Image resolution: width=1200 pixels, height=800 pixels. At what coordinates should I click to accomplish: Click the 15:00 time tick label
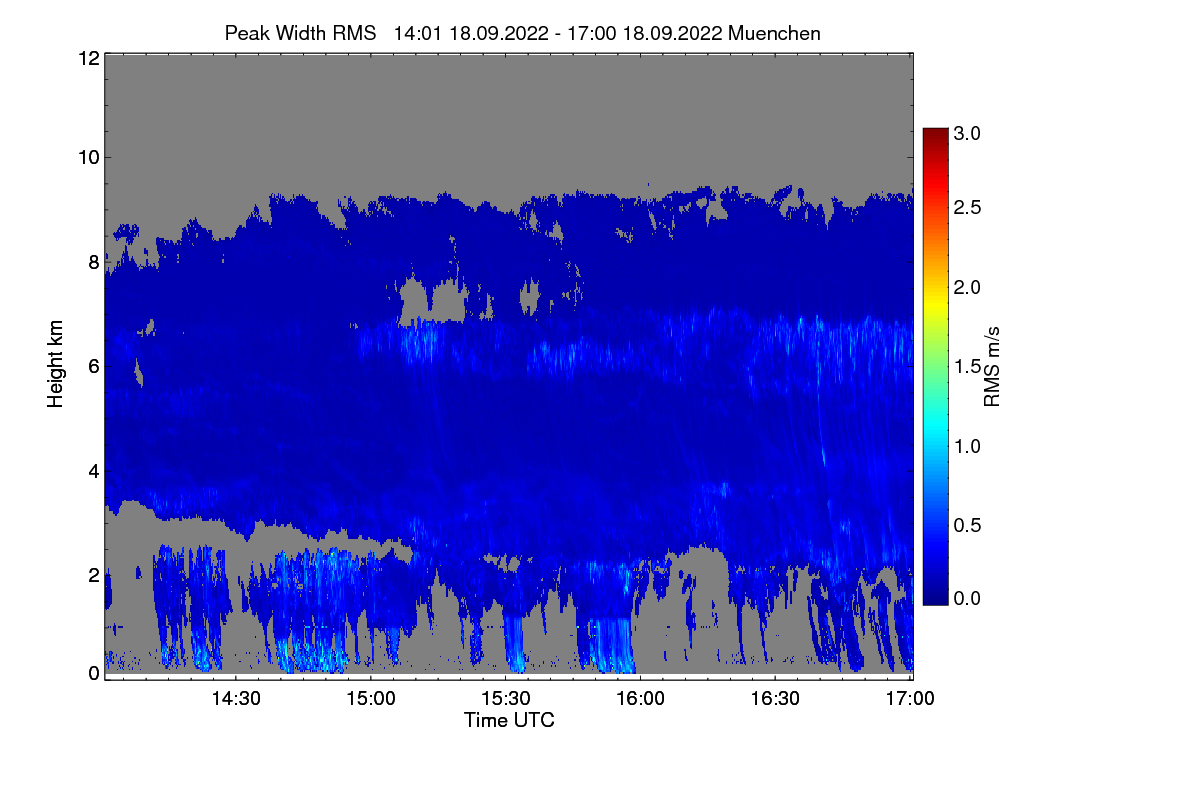372,698
